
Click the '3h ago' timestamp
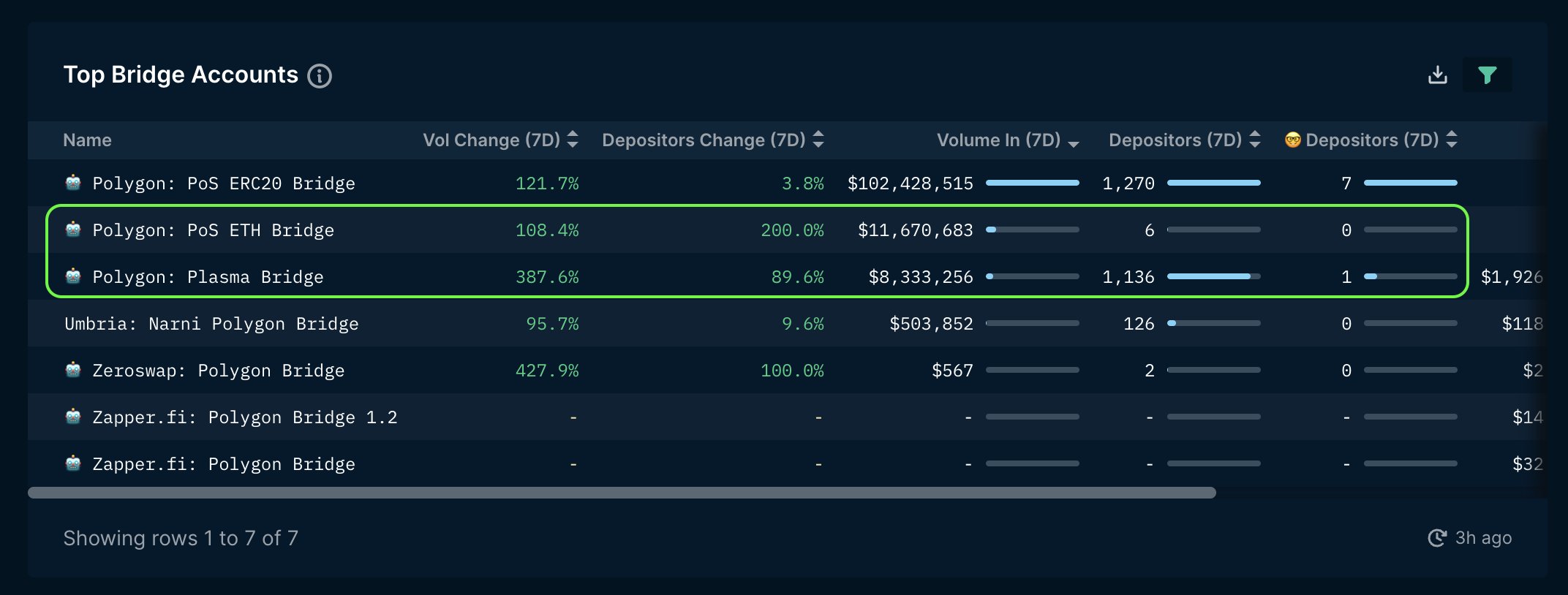coord(1483,538)
